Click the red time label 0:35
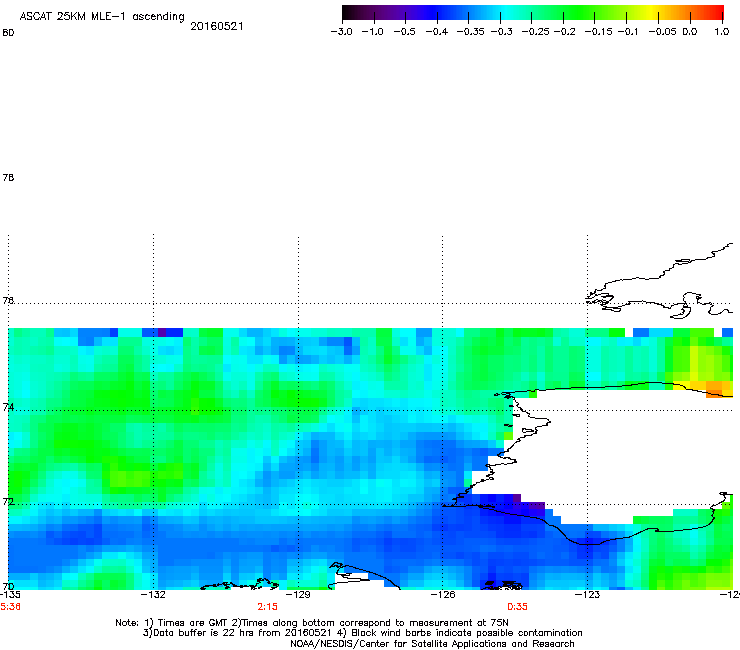The width and height of the screenshot is (740, 650). click(x=517, y=607)
